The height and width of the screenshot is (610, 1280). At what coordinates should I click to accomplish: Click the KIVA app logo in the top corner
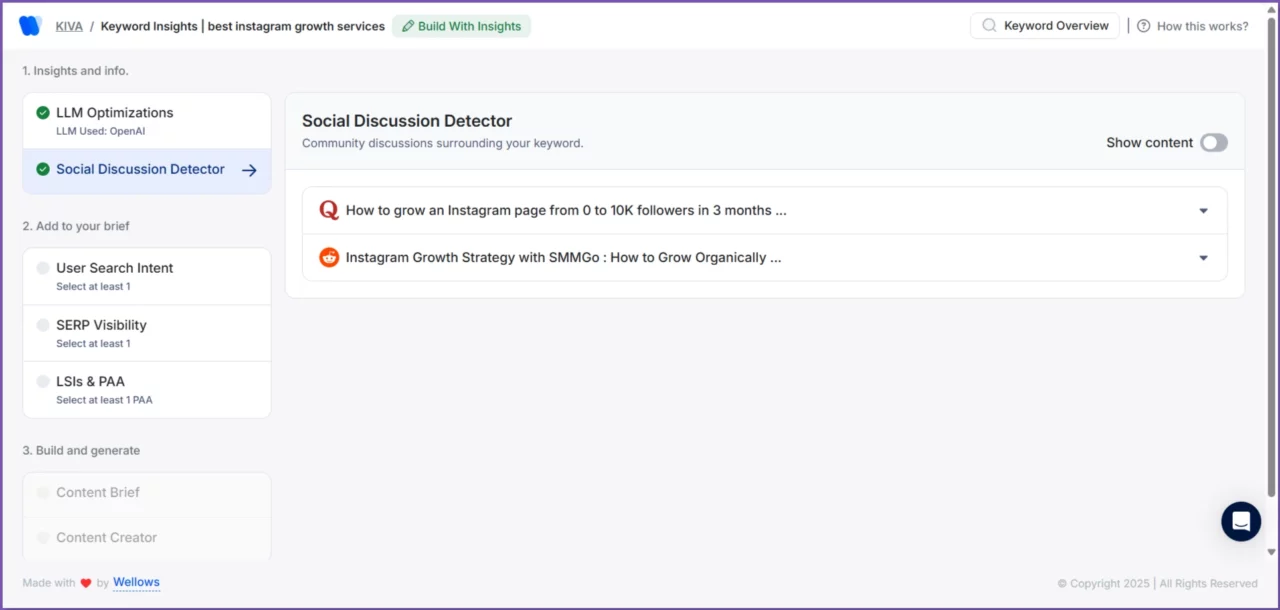[28, 25]
